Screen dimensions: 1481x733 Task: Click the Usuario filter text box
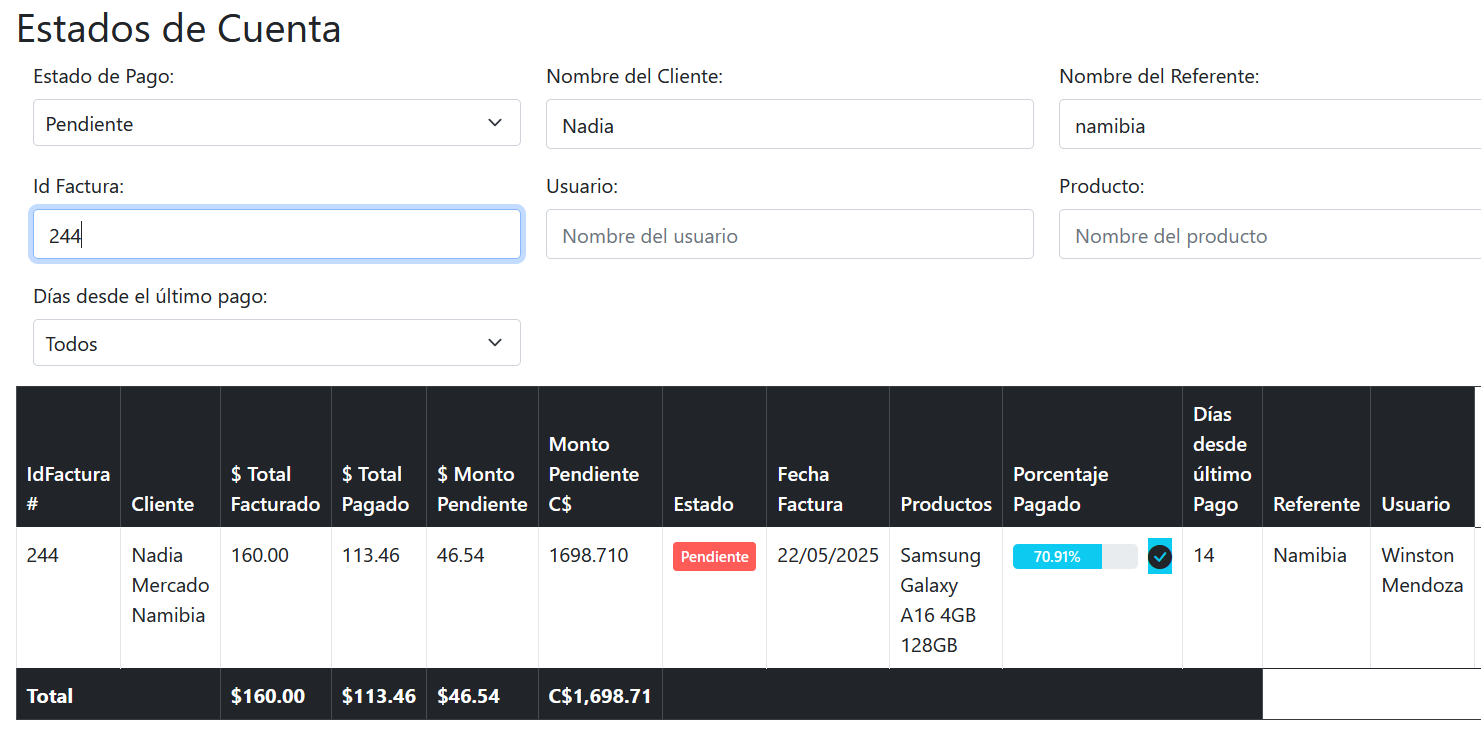(789, 235)
